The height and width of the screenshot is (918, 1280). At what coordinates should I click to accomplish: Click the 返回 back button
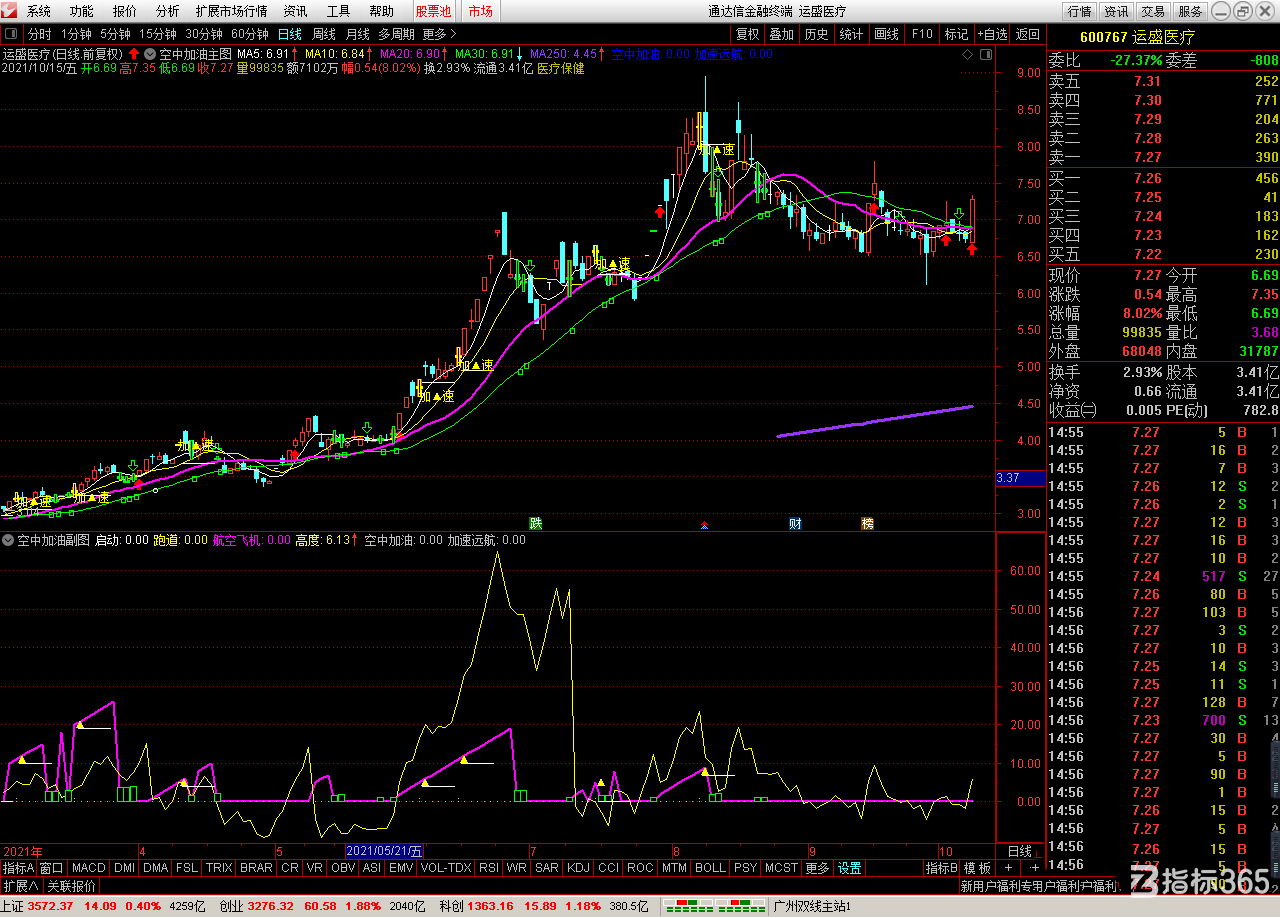(1027, 33)
